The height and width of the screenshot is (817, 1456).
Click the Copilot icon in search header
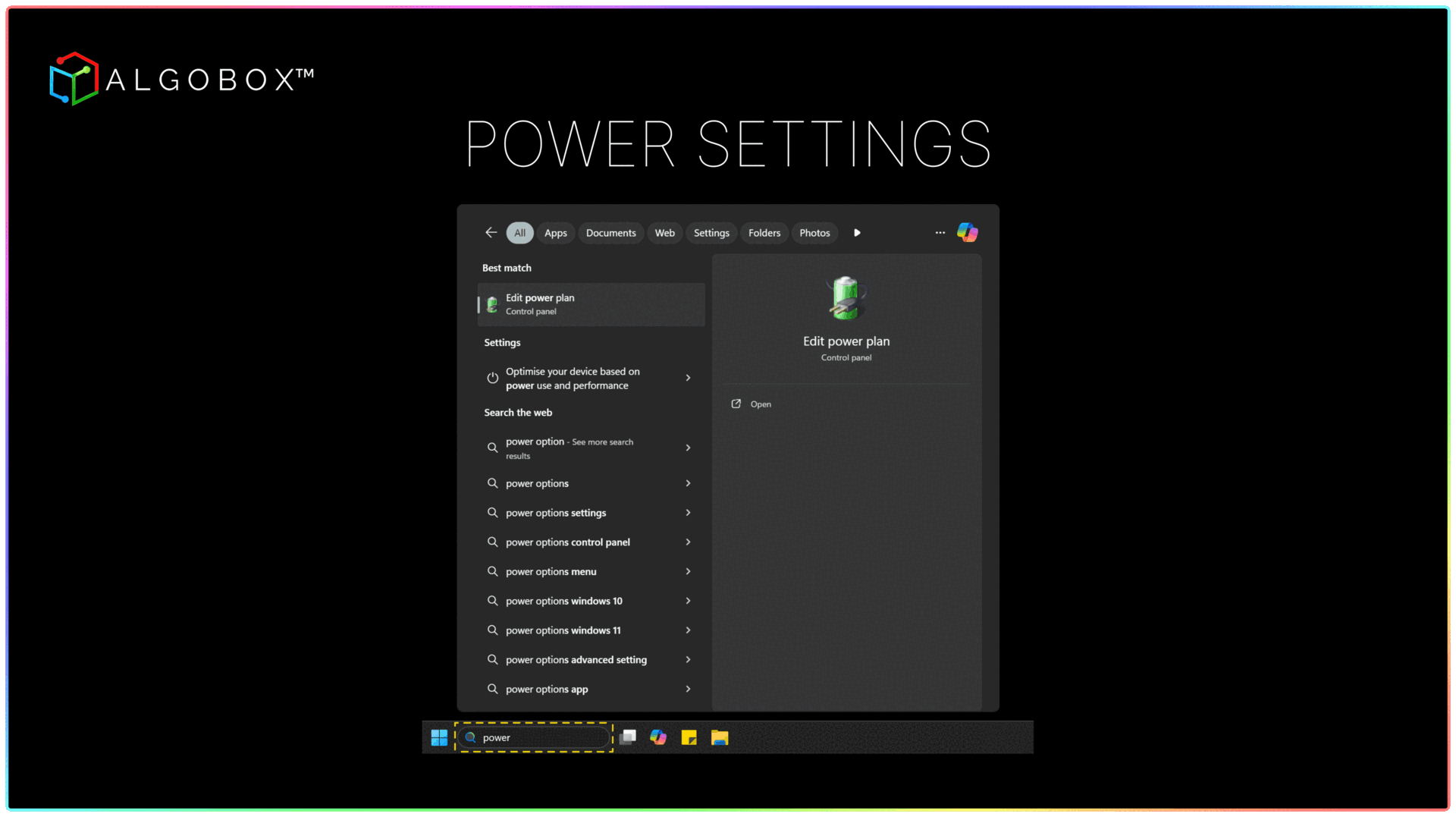pyautogui.click(x=967, y=233)
